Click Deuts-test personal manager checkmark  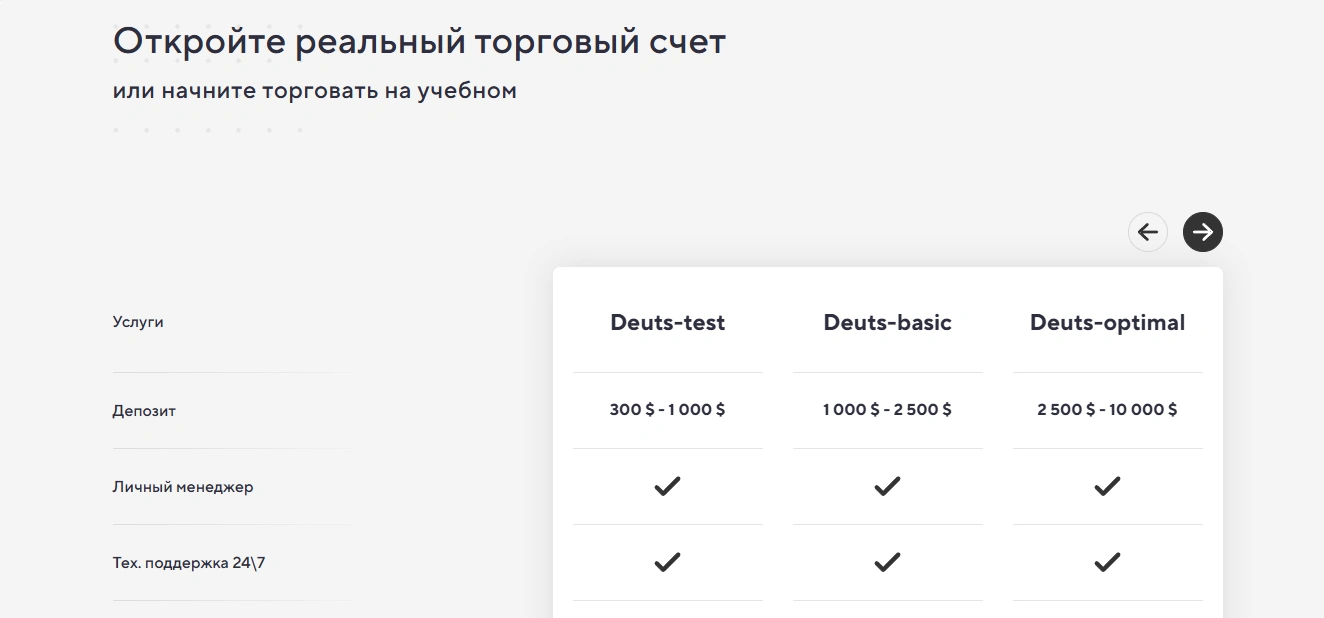(x=667, y=487)
